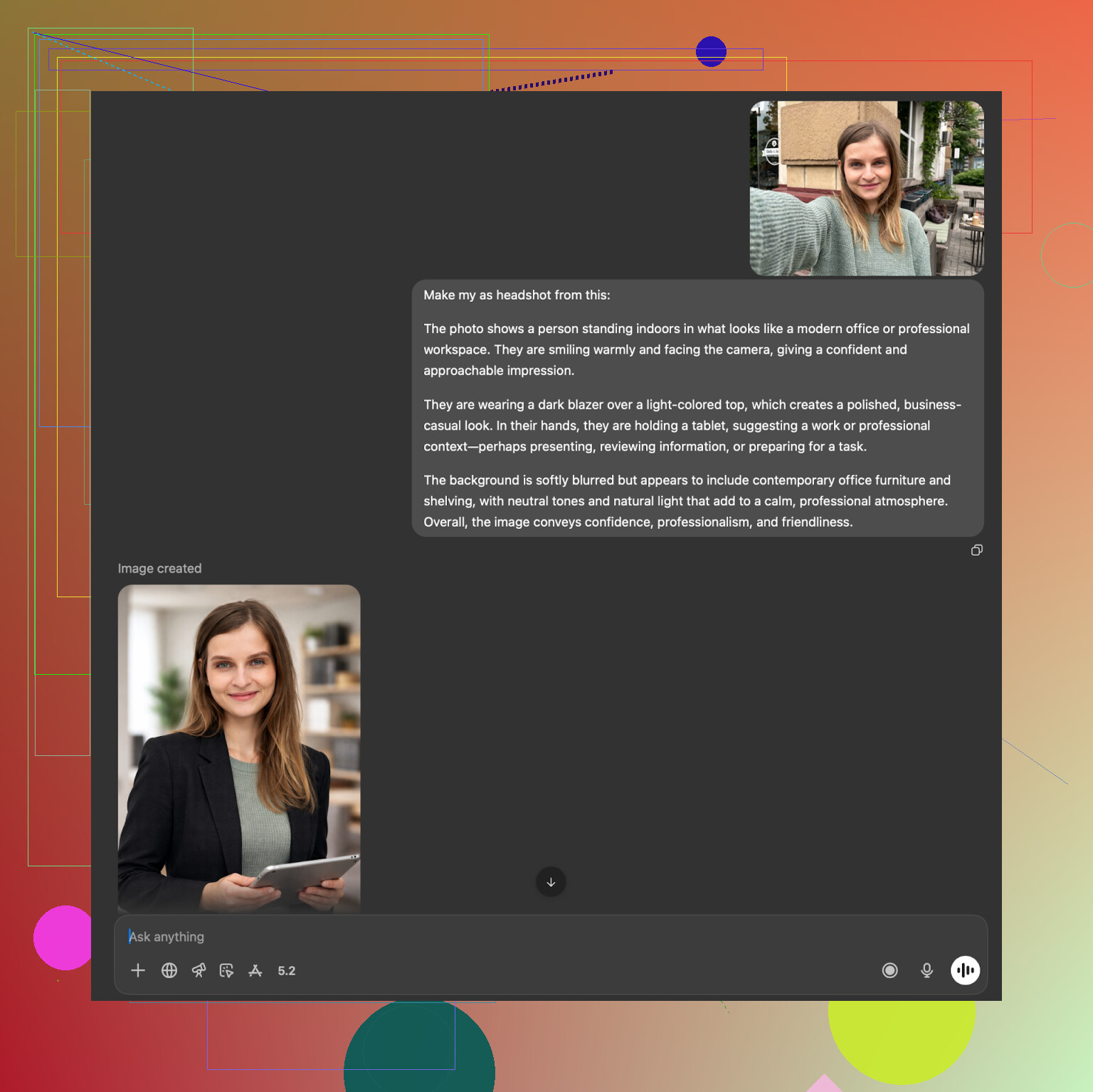This screenshot has width=1093, height=1092.
Task: Open the apps icon in the composer
Action: [255, 970]
